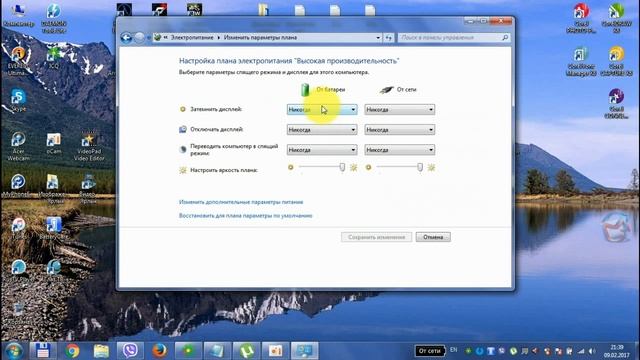Click the EN language indicator

[x=453, y=350]
